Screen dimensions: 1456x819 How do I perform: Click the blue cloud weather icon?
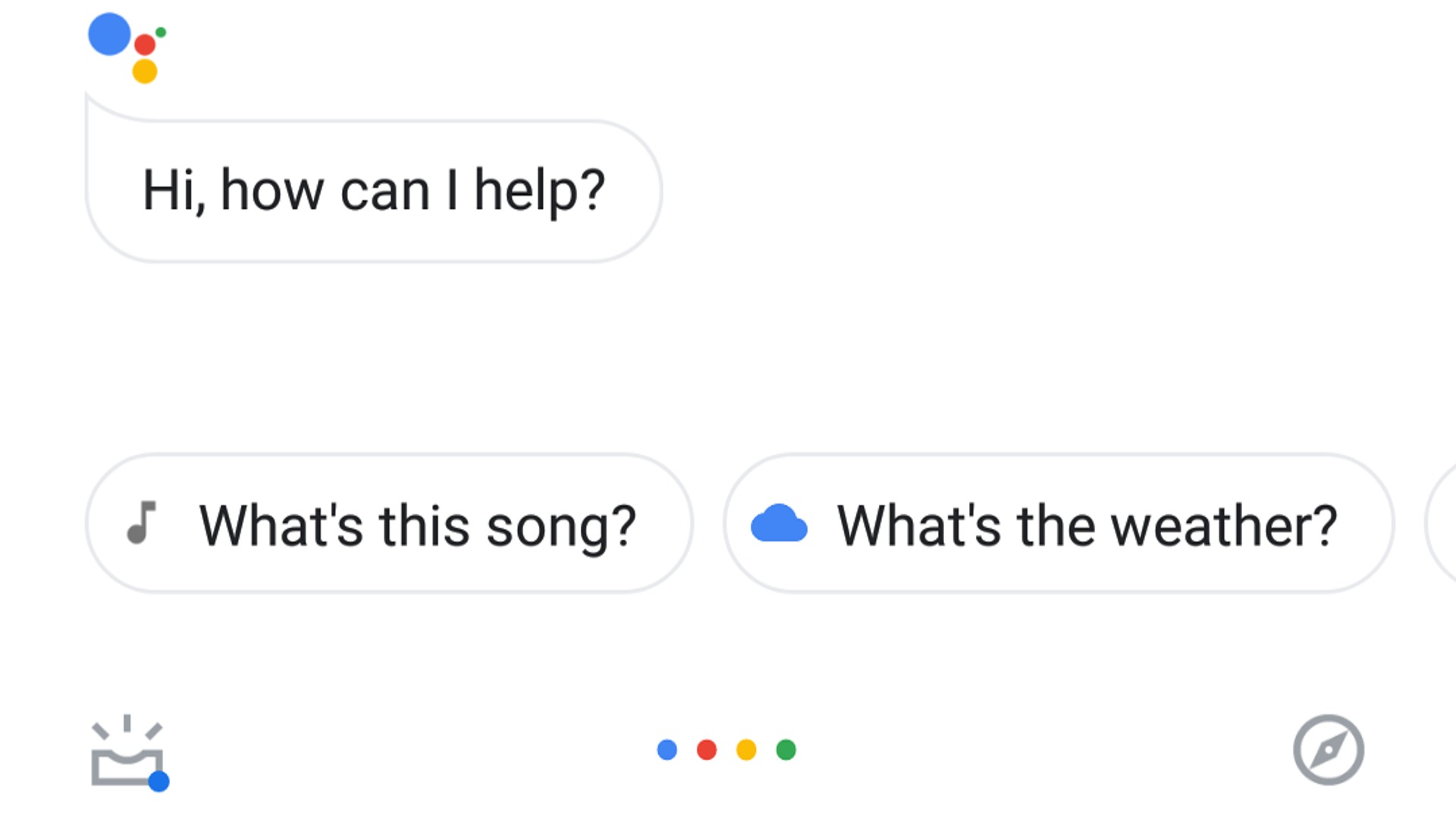[779, 523]
